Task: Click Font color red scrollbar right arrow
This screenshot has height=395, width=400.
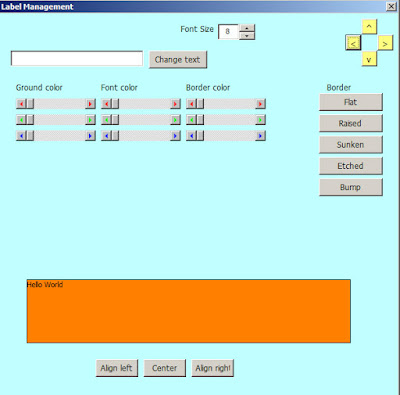Action: (x=175, y=104)
